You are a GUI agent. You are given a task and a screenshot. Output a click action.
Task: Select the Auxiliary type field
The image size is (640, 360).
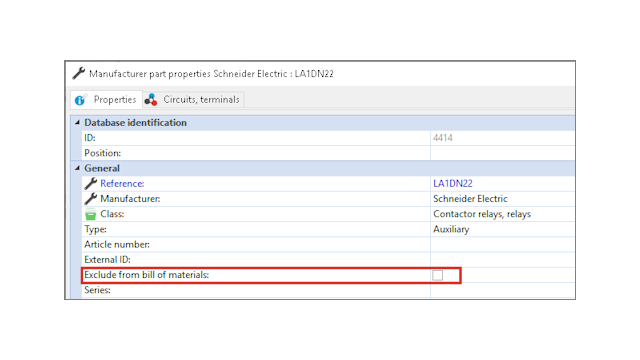tap(502, 229)
